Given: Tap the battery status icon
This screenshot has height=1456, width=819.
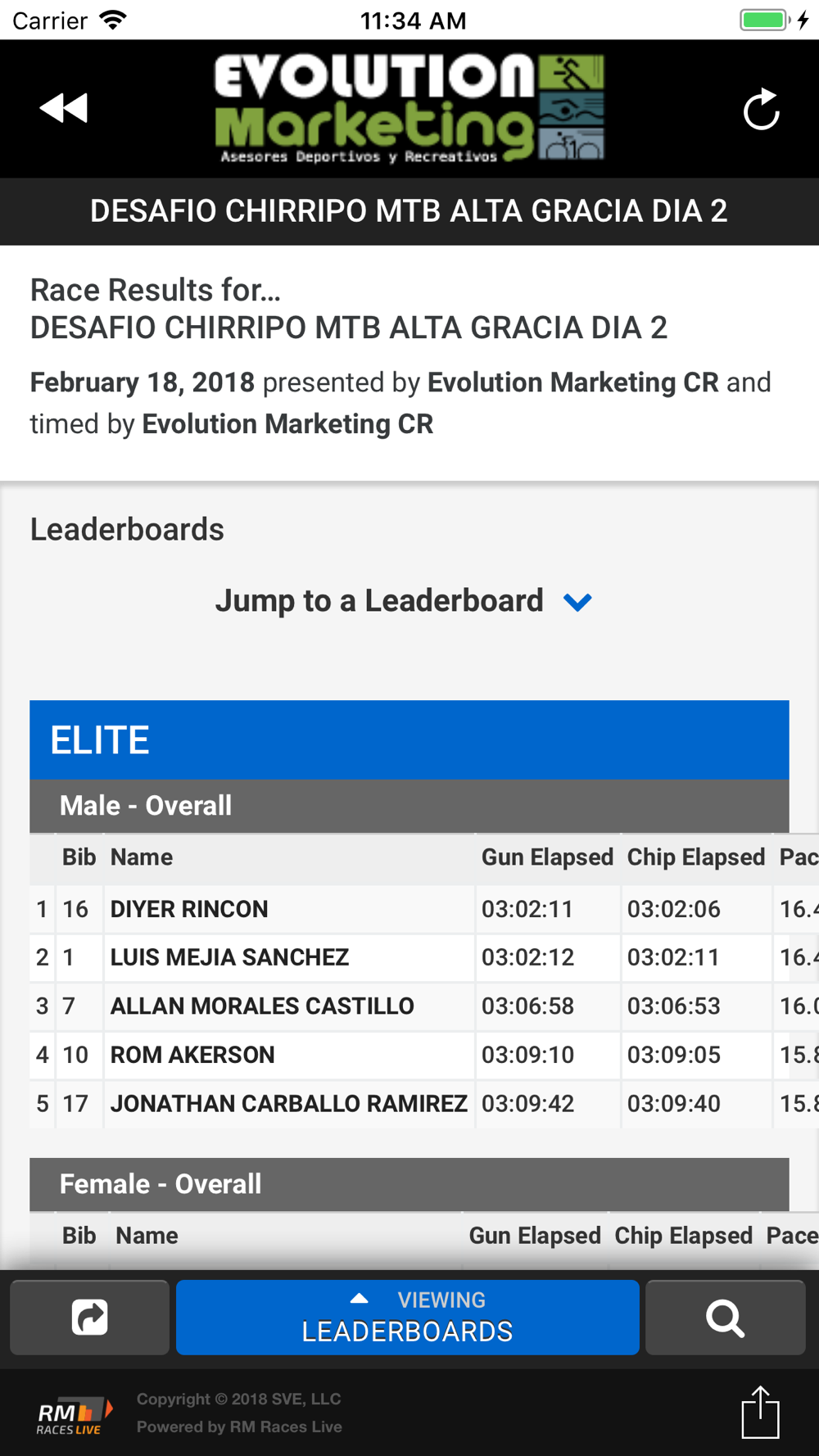Looking at the screenshot, I should [x=766, y=20].
